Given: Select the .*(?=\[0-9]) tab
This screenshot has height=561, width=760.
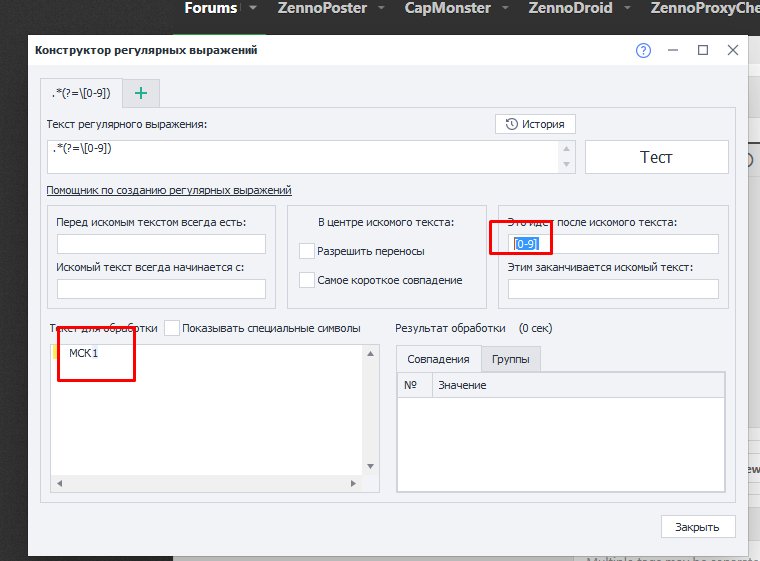Looking at the screenshot, I should [x=81, y=93].
